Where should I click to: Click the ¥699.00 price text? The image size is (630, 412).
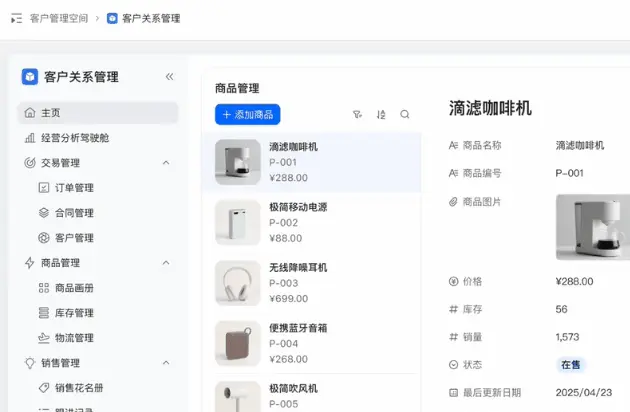click(x=288, y=299)
